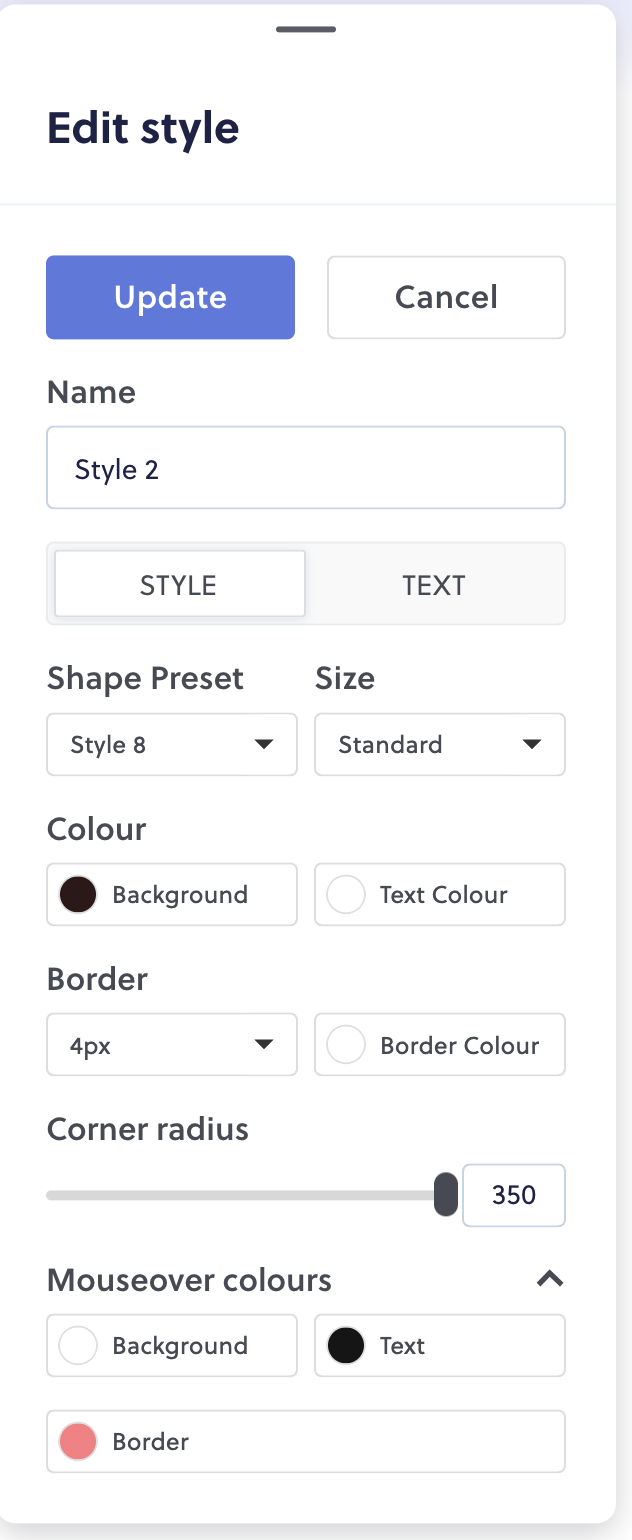This screenshot has height=1540, width=632.
Task: Click the Update button
Action: 170,297
